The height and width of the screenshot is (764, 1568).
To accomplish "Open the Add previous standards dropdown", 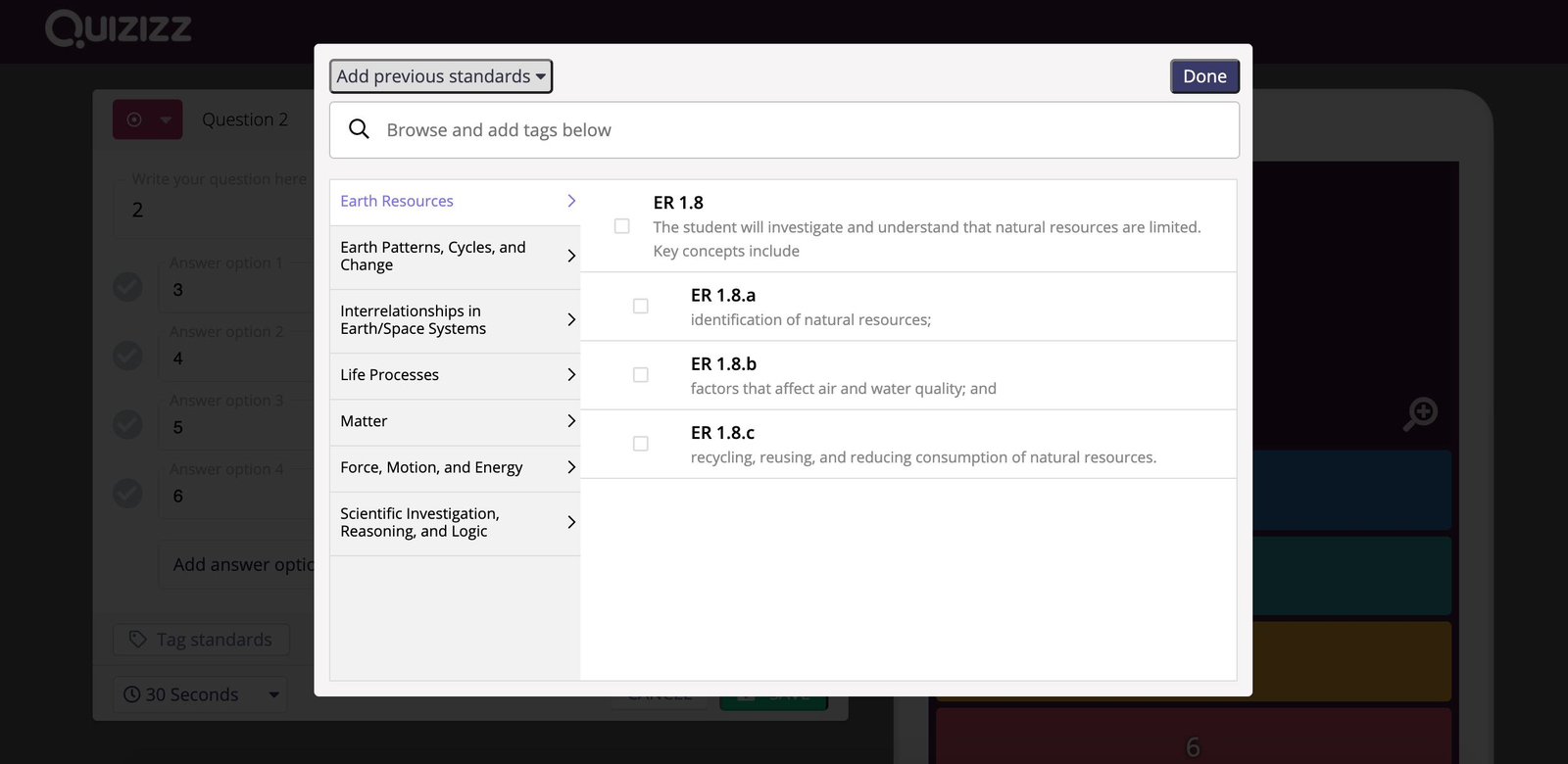I will pos(441,76).
